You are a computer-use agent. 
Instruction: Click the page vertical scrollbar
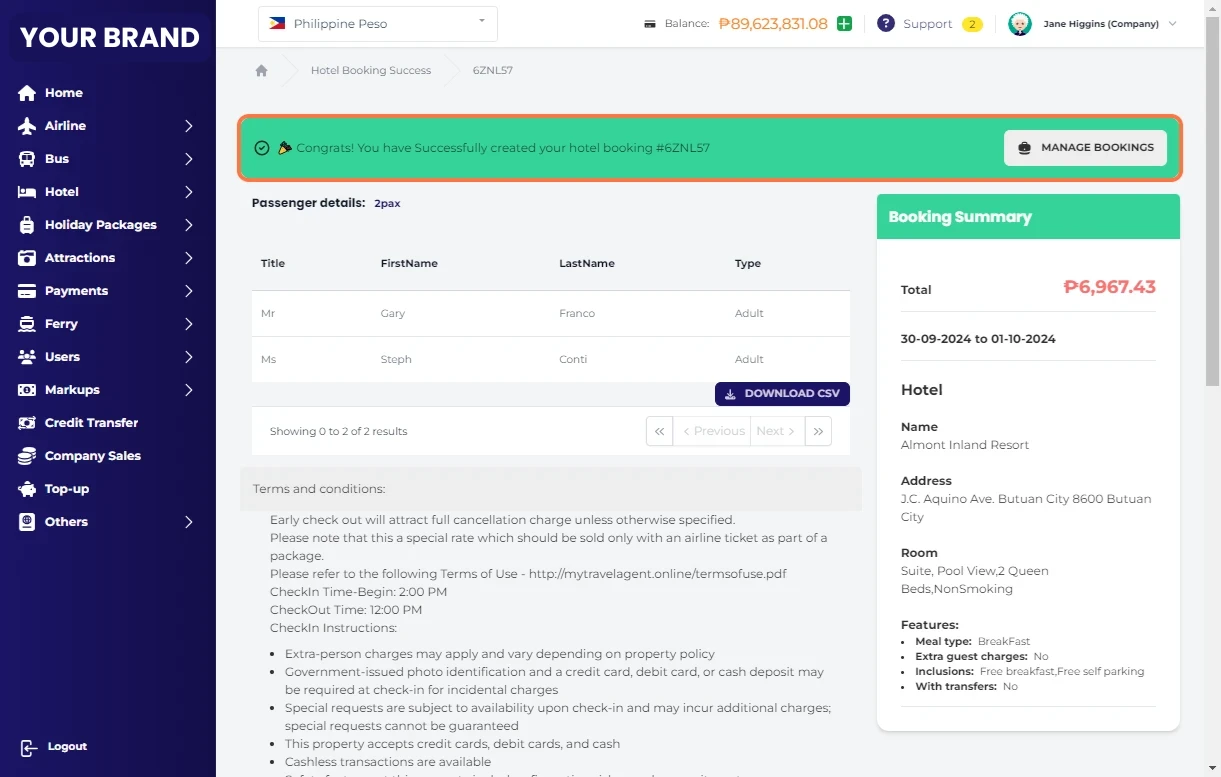click(x=1212, y=200)
